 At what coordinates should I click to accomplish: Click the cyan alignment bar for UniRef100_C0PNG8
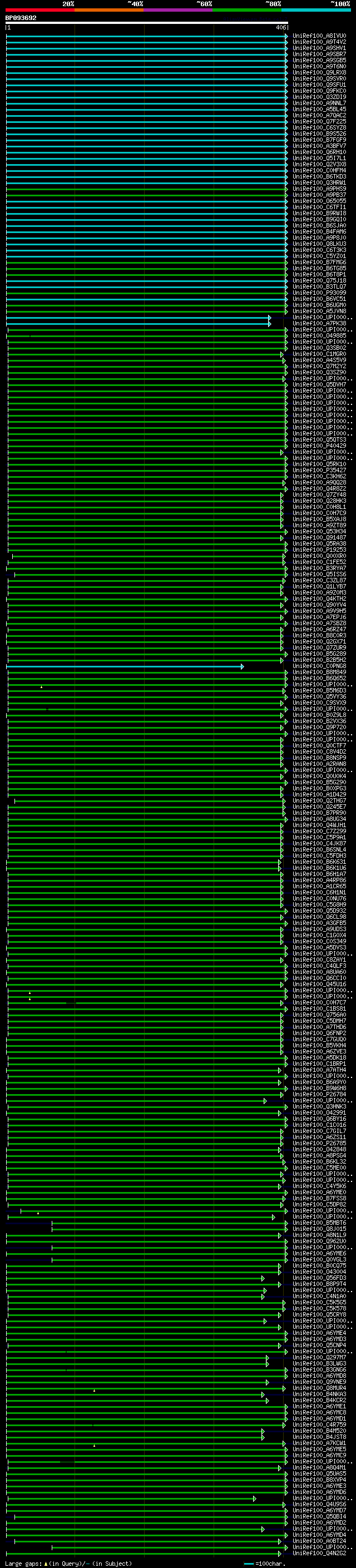(125, 666)
